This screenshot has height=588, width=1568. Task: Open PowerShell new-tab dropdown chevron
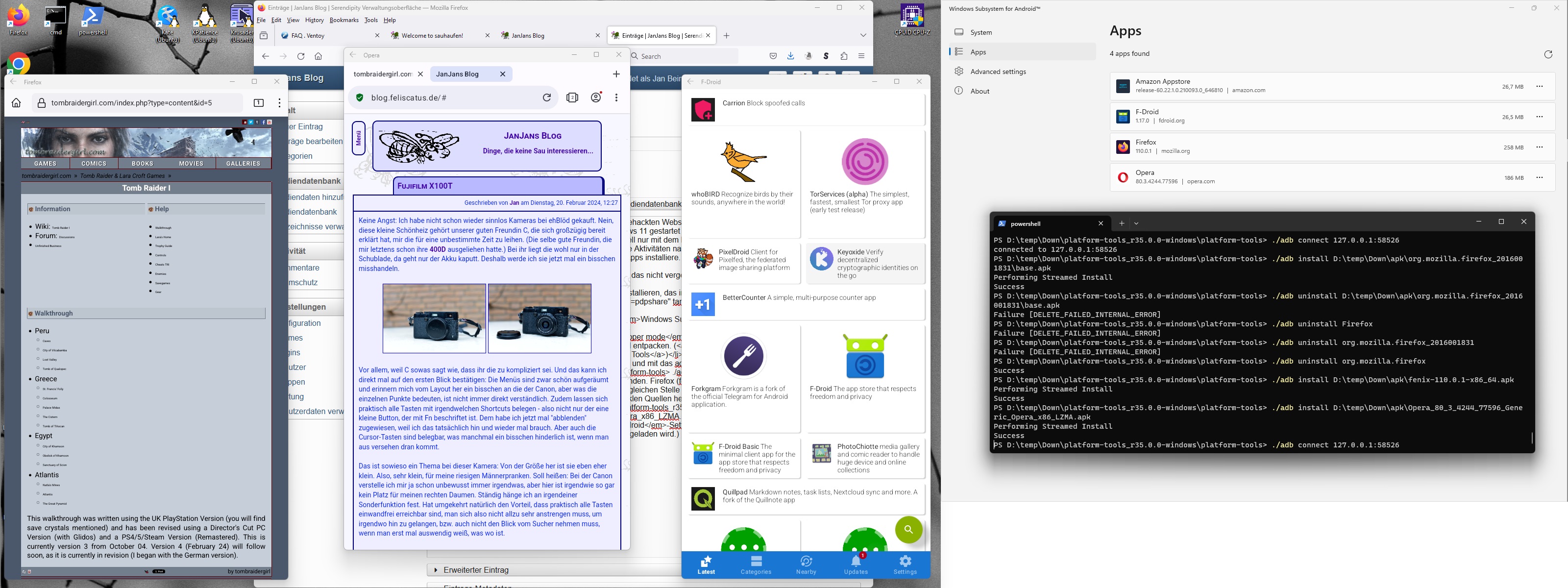pos(1136,223)
